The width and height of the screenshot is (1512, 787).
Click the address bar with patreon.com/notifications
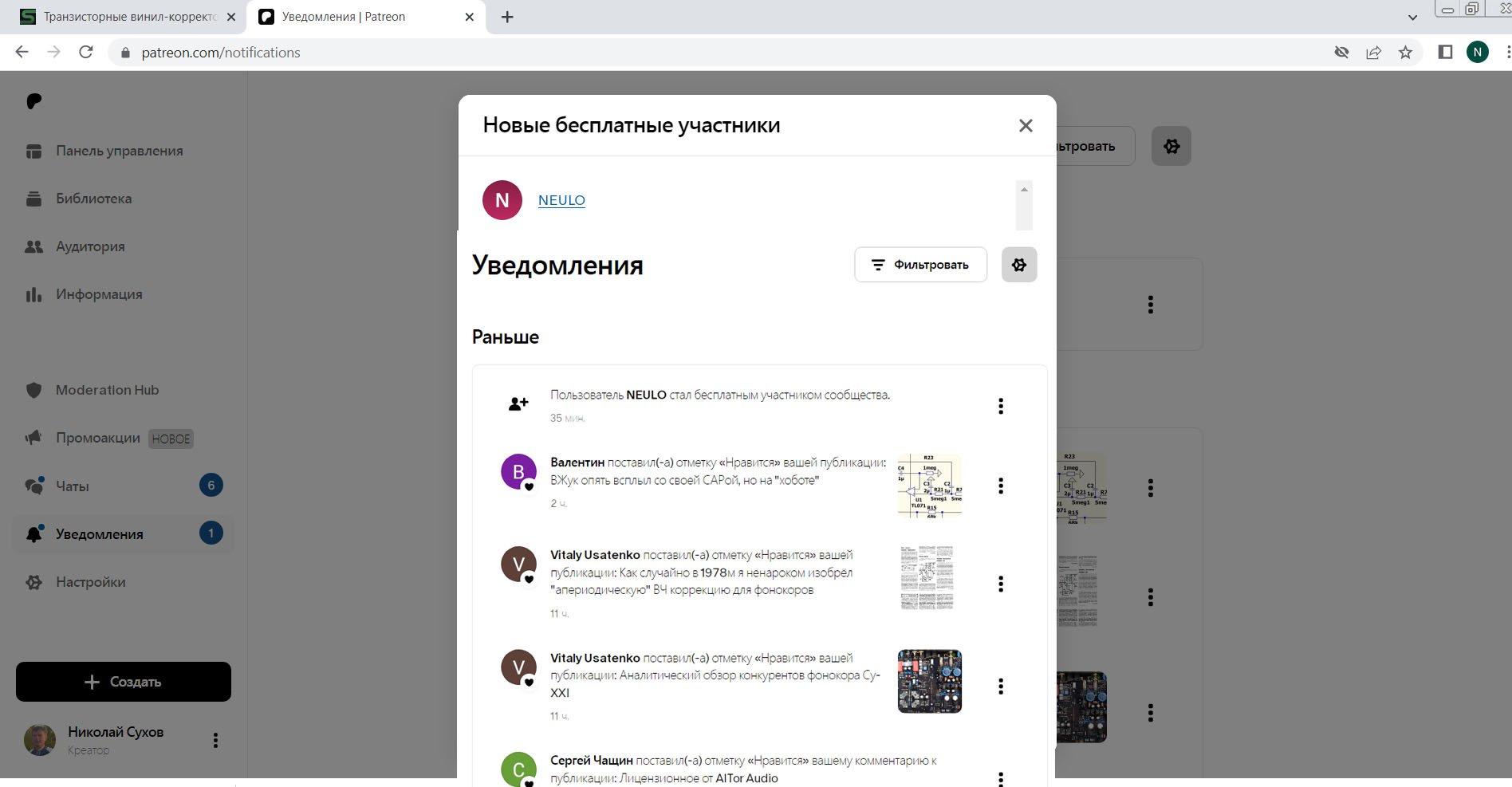tap(718, 53)
